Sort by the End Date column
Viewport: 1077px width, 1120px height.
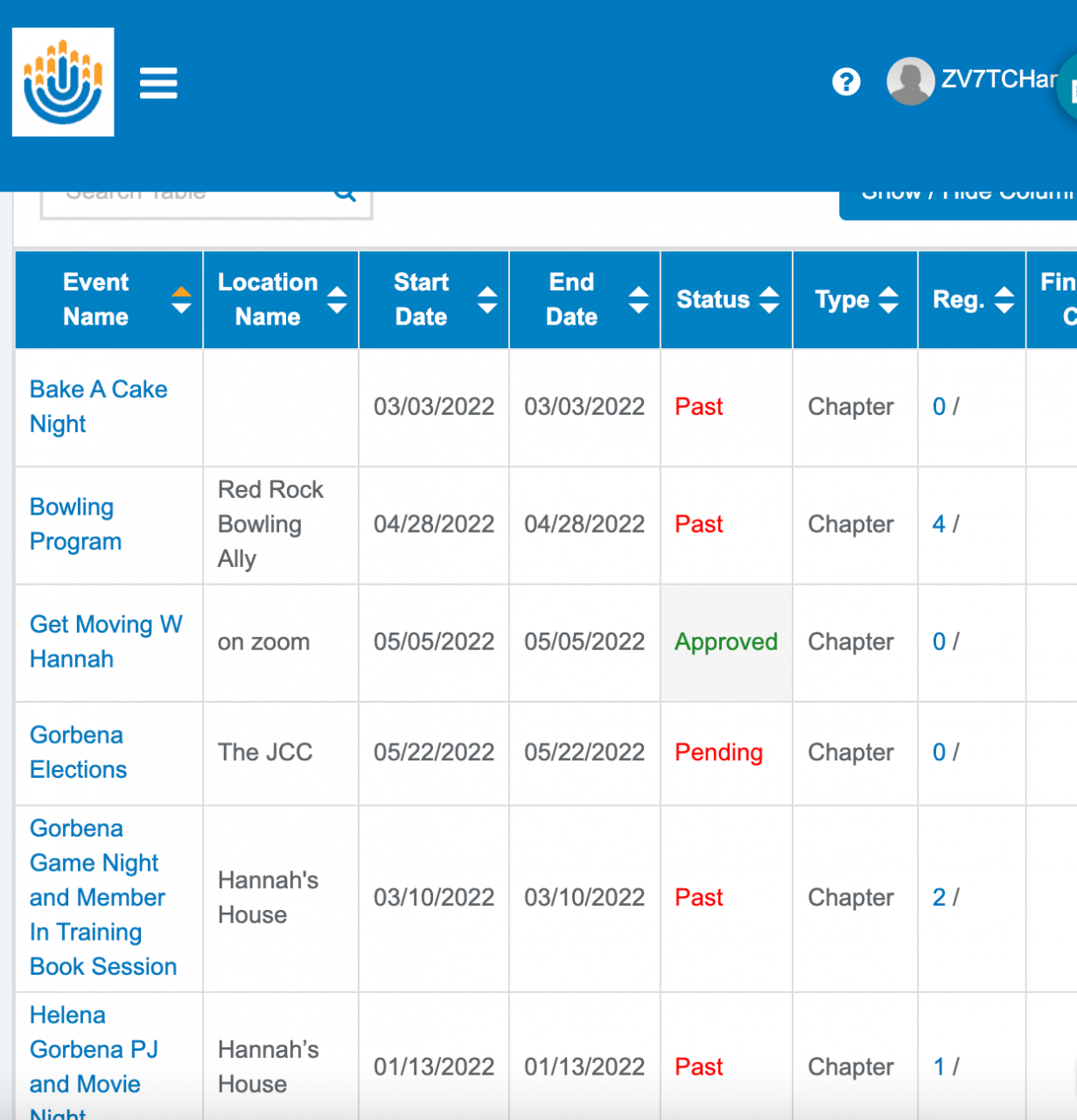pyautogui.click(x=584, y=300)
